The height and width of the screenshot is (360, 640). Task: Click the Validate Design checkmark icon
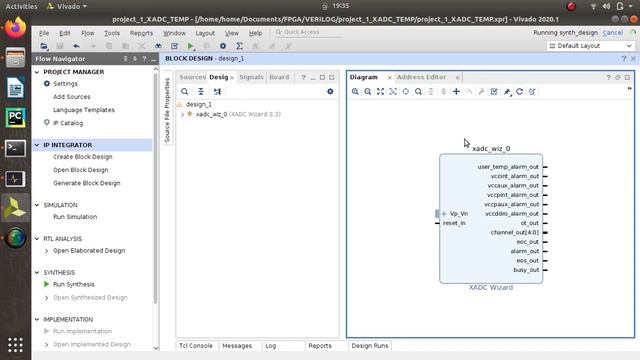point(494,91)
